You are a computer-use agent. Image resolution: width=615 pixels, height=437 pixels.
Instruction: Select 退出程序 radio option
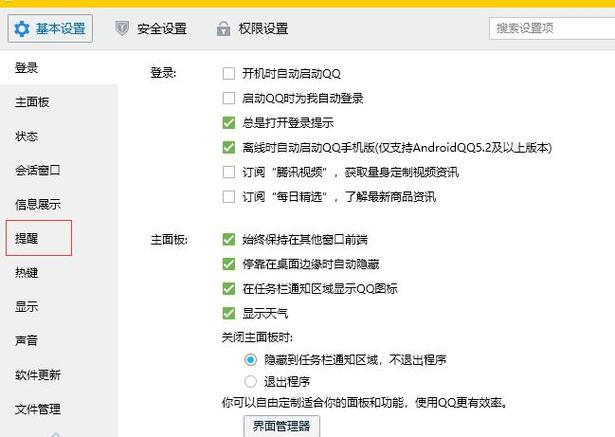coord(251,381)
